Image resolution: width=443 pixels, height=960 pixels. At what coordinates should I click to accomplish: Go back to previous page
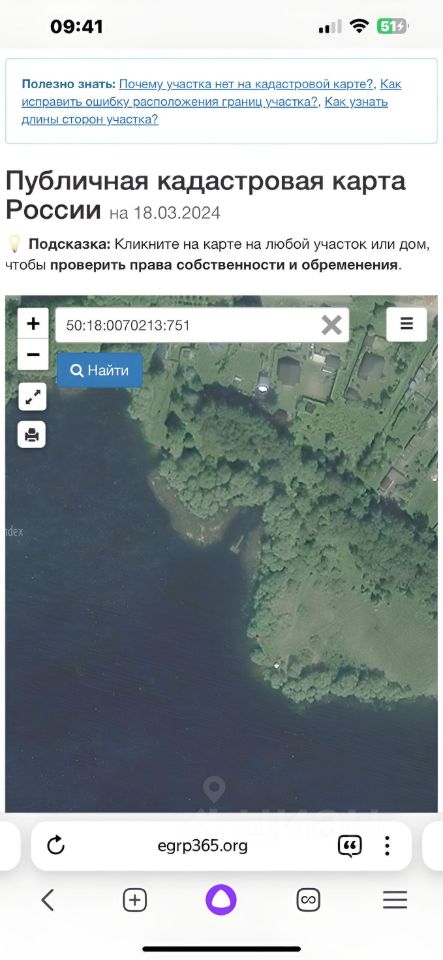(x=48, y=900)
